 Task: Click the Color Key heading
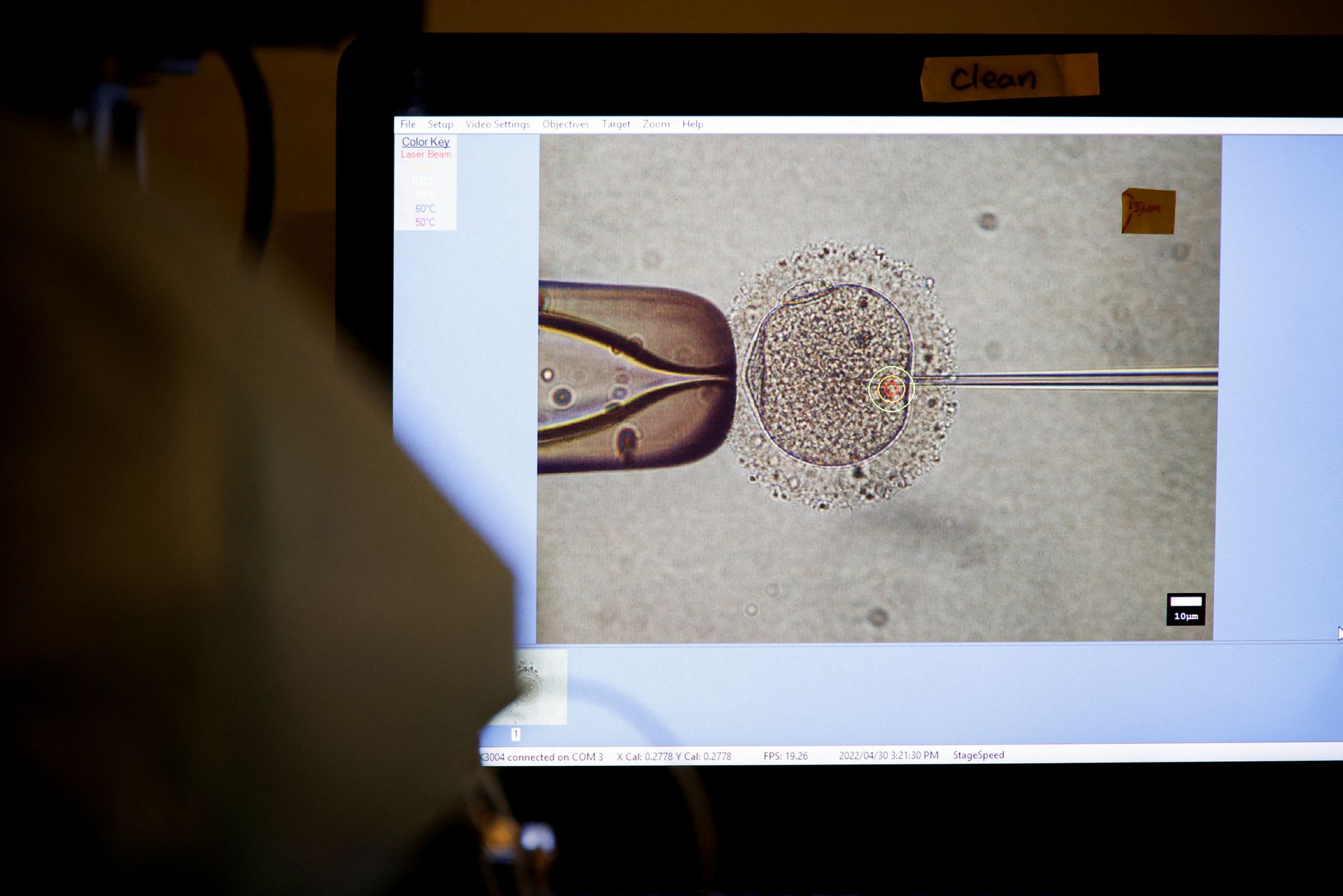point(425,141)
